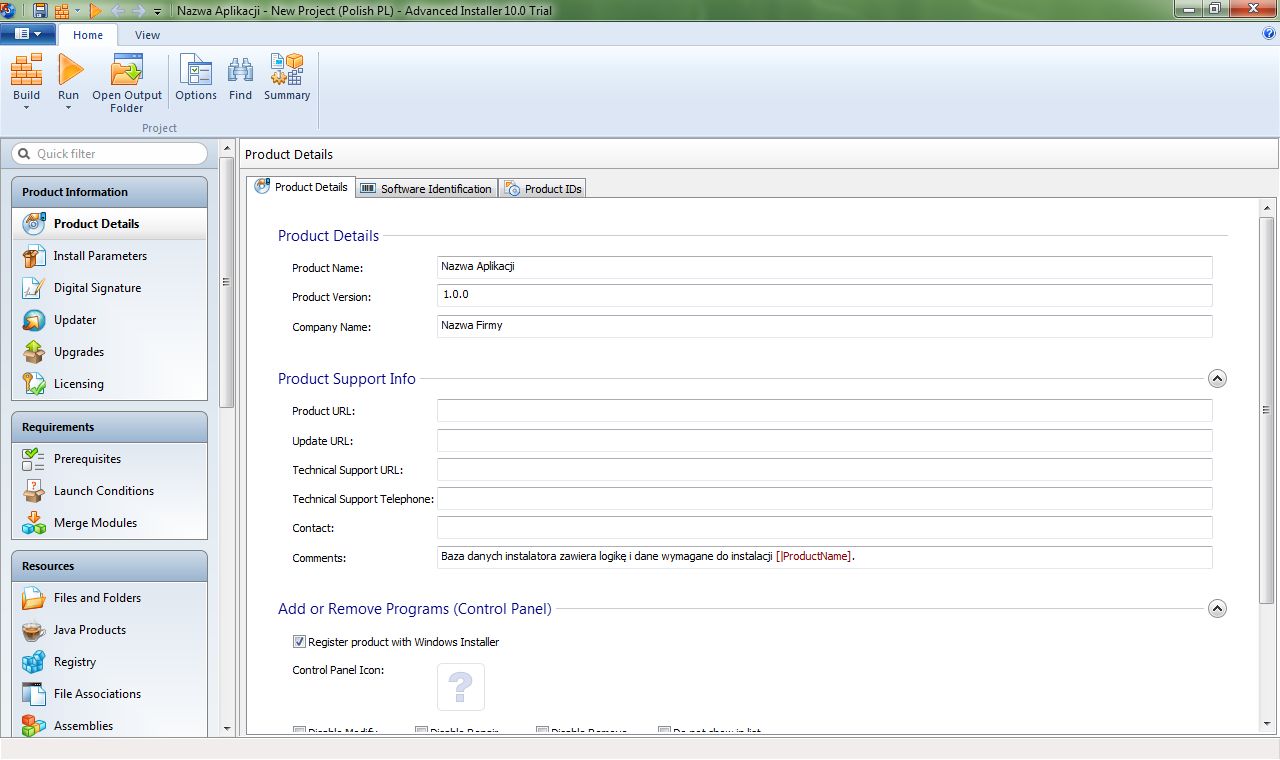Click the Contact field

point(825,528)
